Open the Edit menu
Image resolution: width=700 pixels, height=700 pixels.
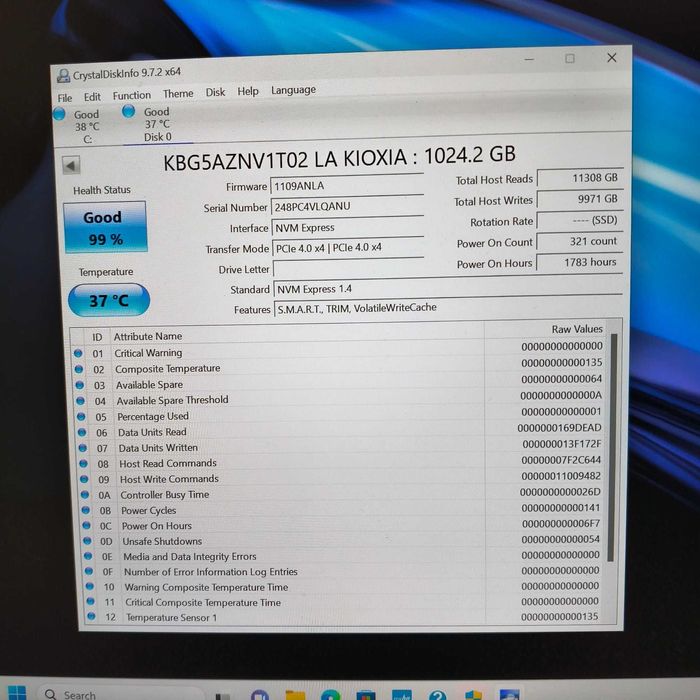tap(92, 97)
